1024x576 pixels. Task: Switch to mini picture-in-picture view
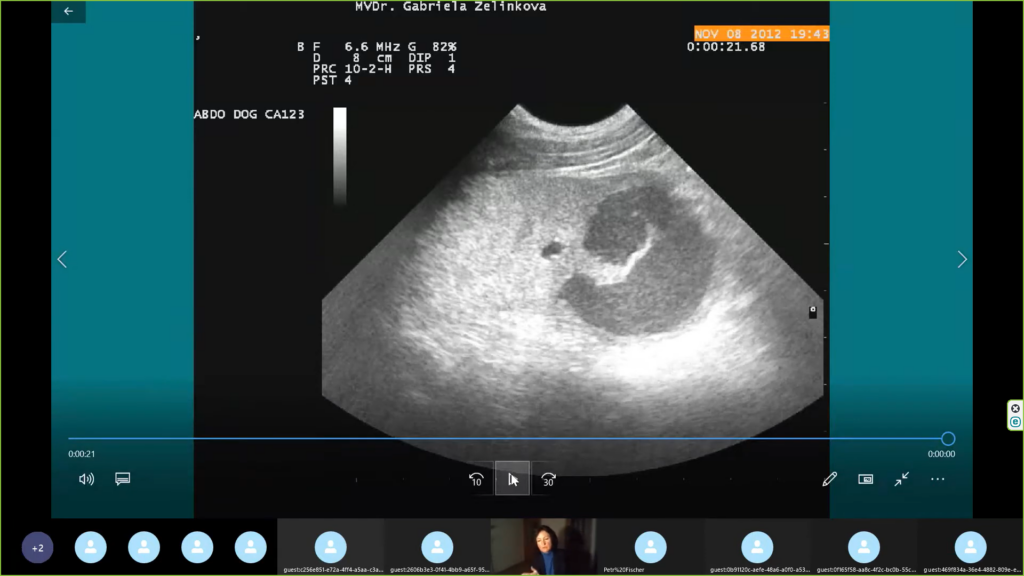click(866, 479)
